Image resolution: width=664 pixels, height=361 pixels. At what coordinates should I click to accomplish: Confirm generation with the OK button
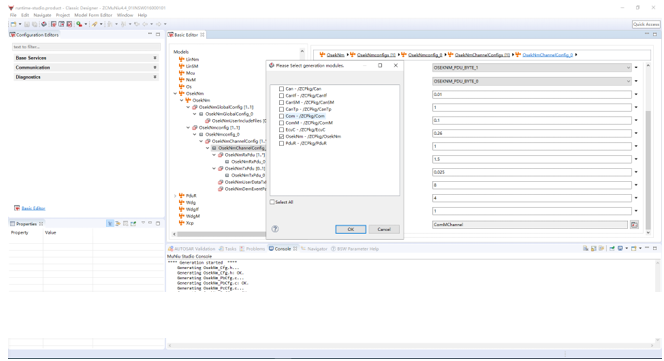[x=351, y=229]
